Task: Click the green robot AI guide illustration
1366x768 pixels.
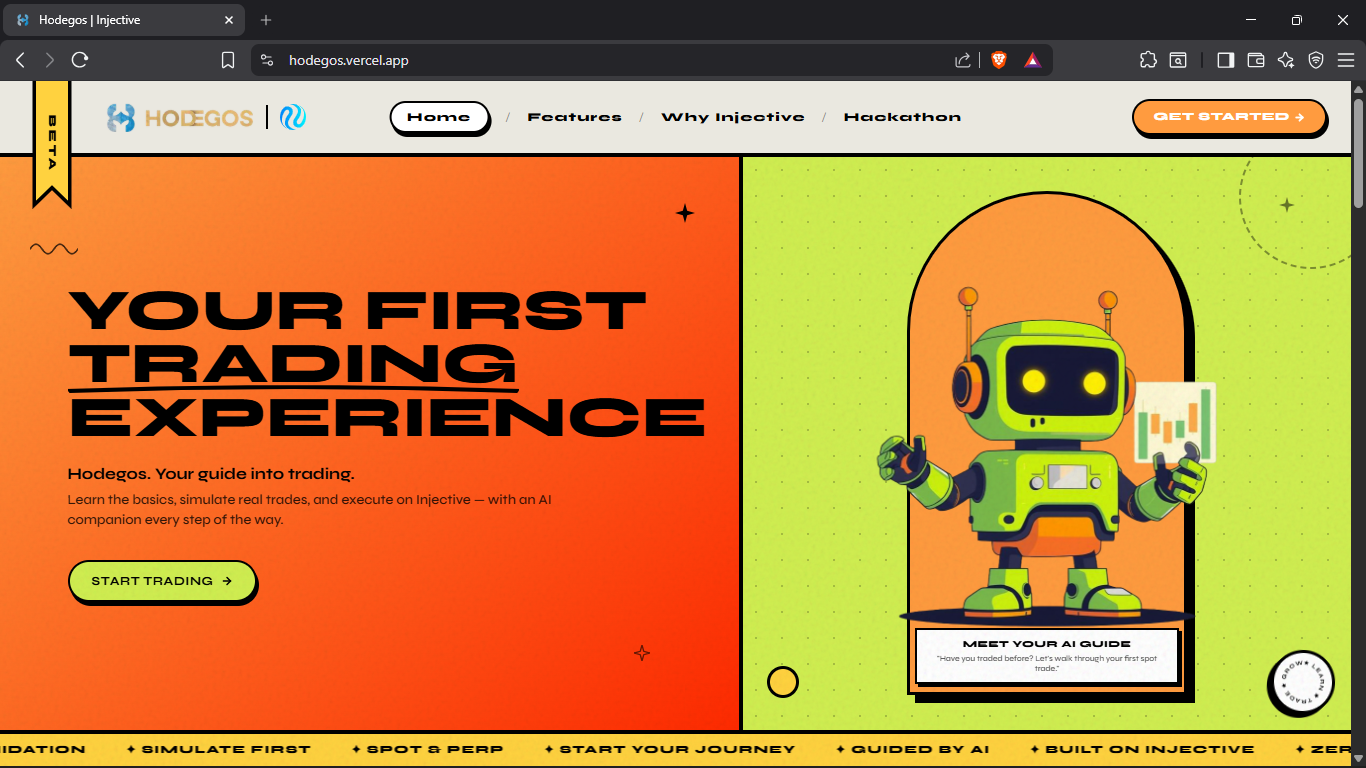Action: click(x=1045, y=455)
